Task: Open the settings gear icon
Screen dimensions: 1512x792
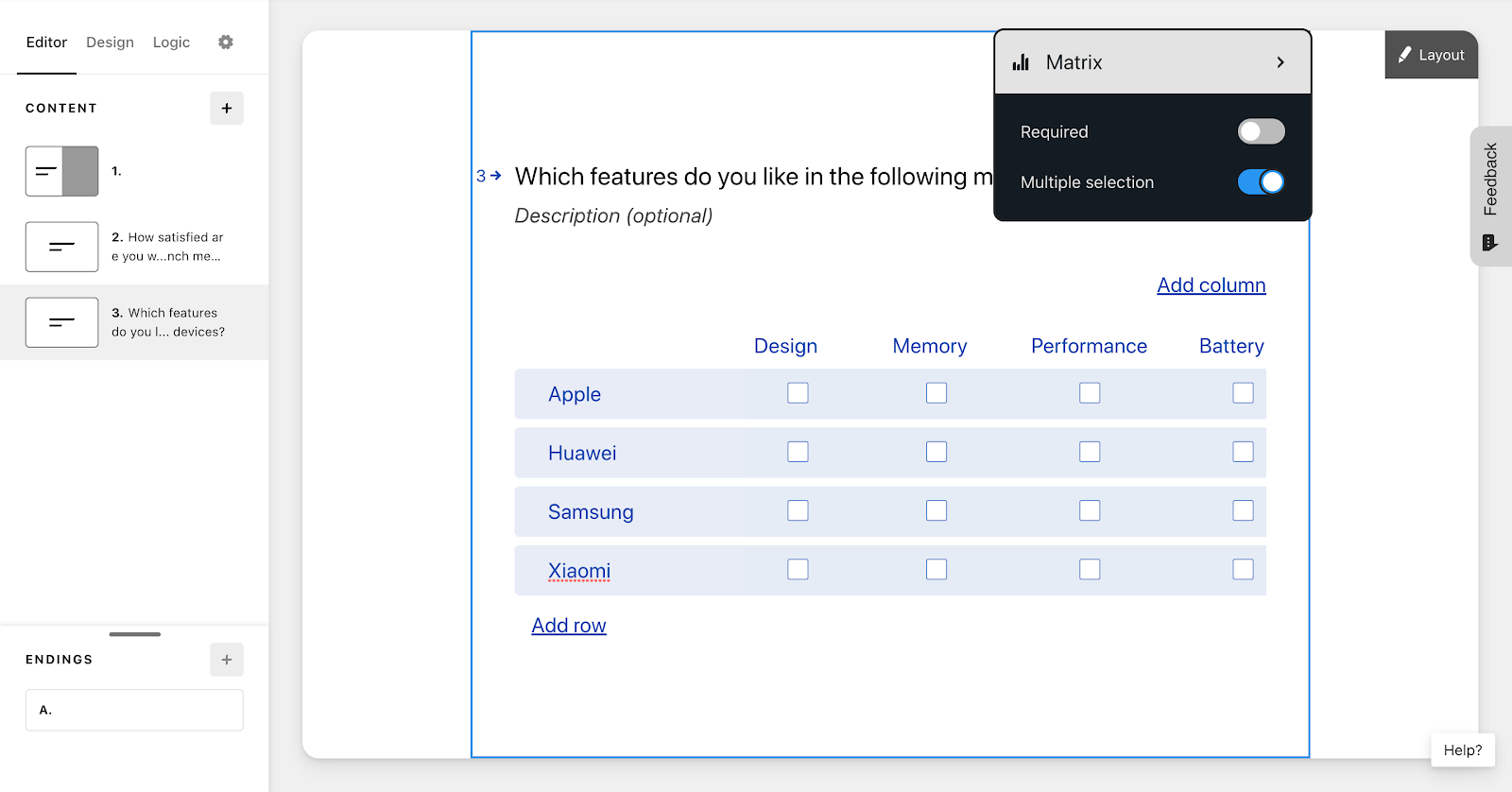Action: [x=225, y=43]
